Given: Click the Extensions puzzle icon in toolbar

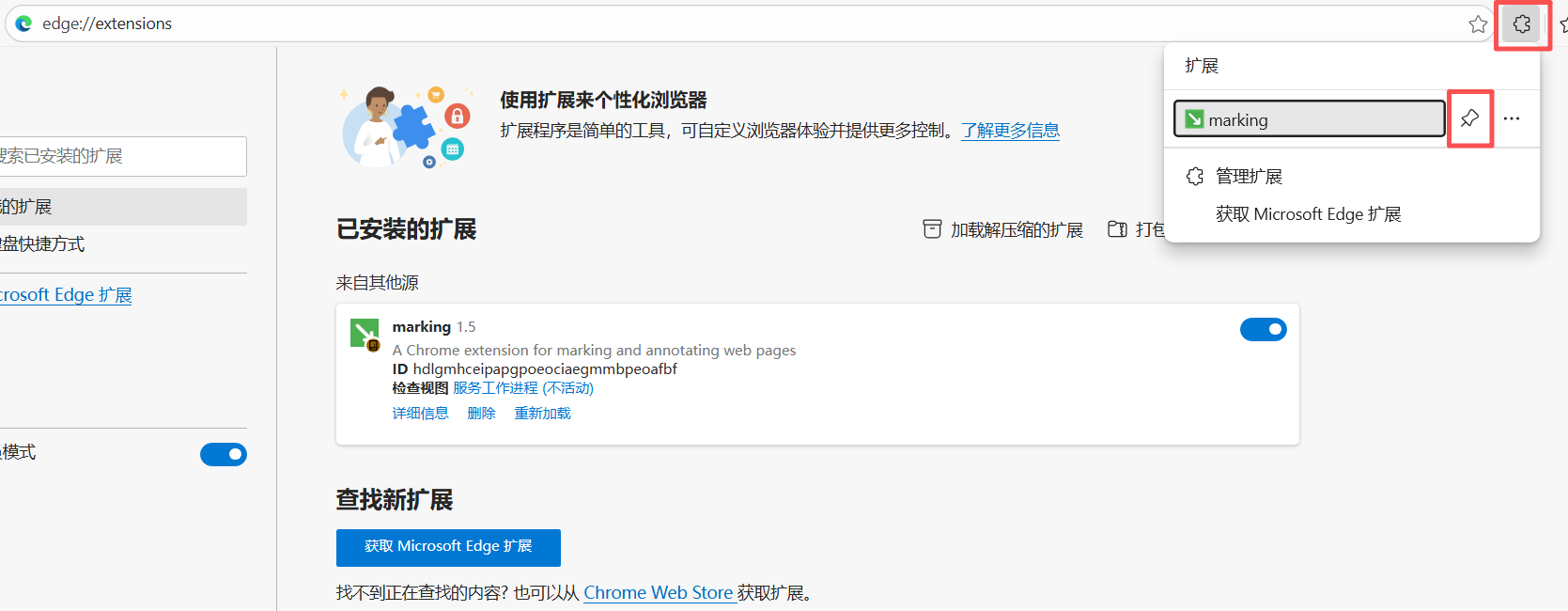Looking at the screenshot, I should 1521,24.
